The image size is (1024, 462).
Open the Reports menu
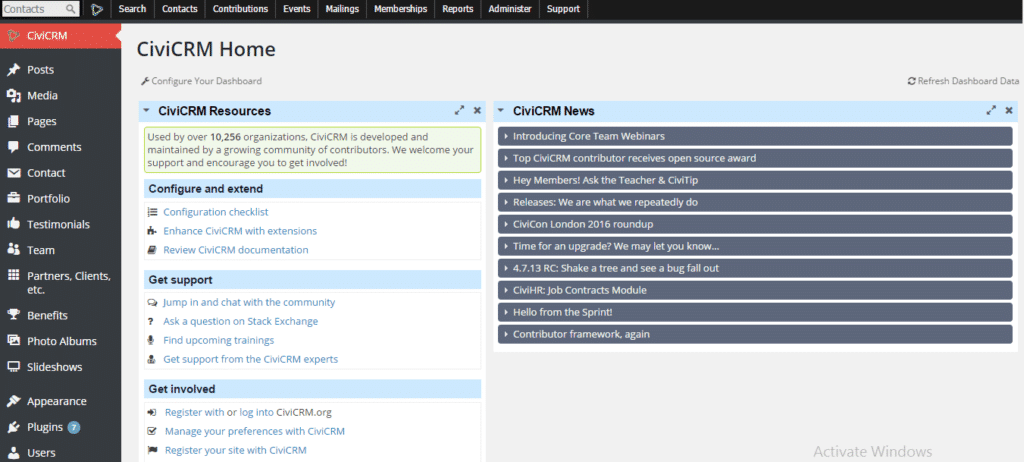pyautogui.click(x=458, y=9)
